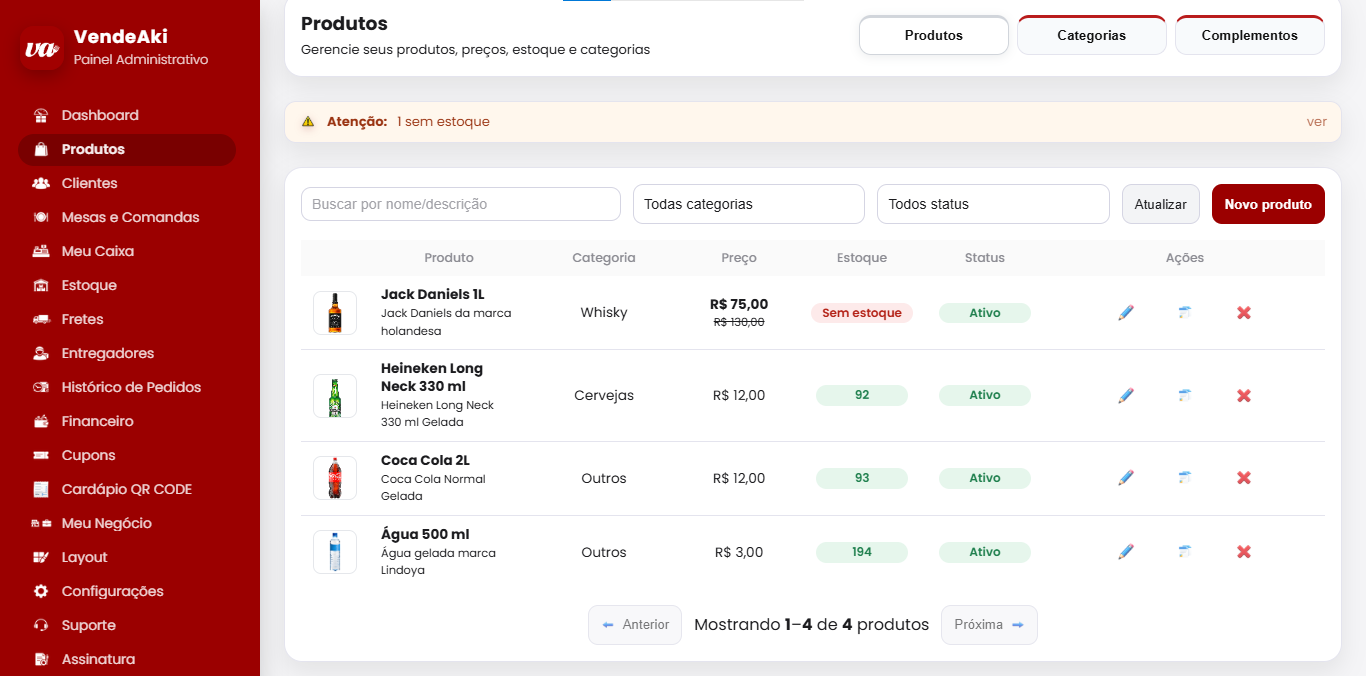
Task: Click the search by nome/descrição field
Action: tap(460, 204)
